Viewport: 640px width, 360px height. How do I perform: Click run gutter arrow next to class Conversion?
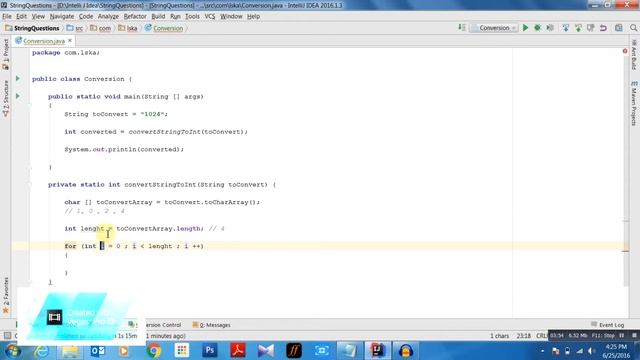pos(18,78)
